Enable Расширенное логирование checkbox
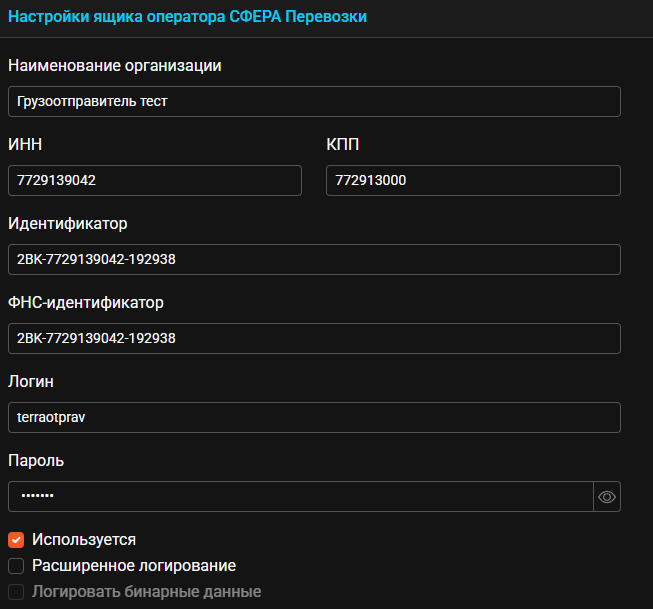The width and height of the screenshot is (653, 609). pos(16,566)
